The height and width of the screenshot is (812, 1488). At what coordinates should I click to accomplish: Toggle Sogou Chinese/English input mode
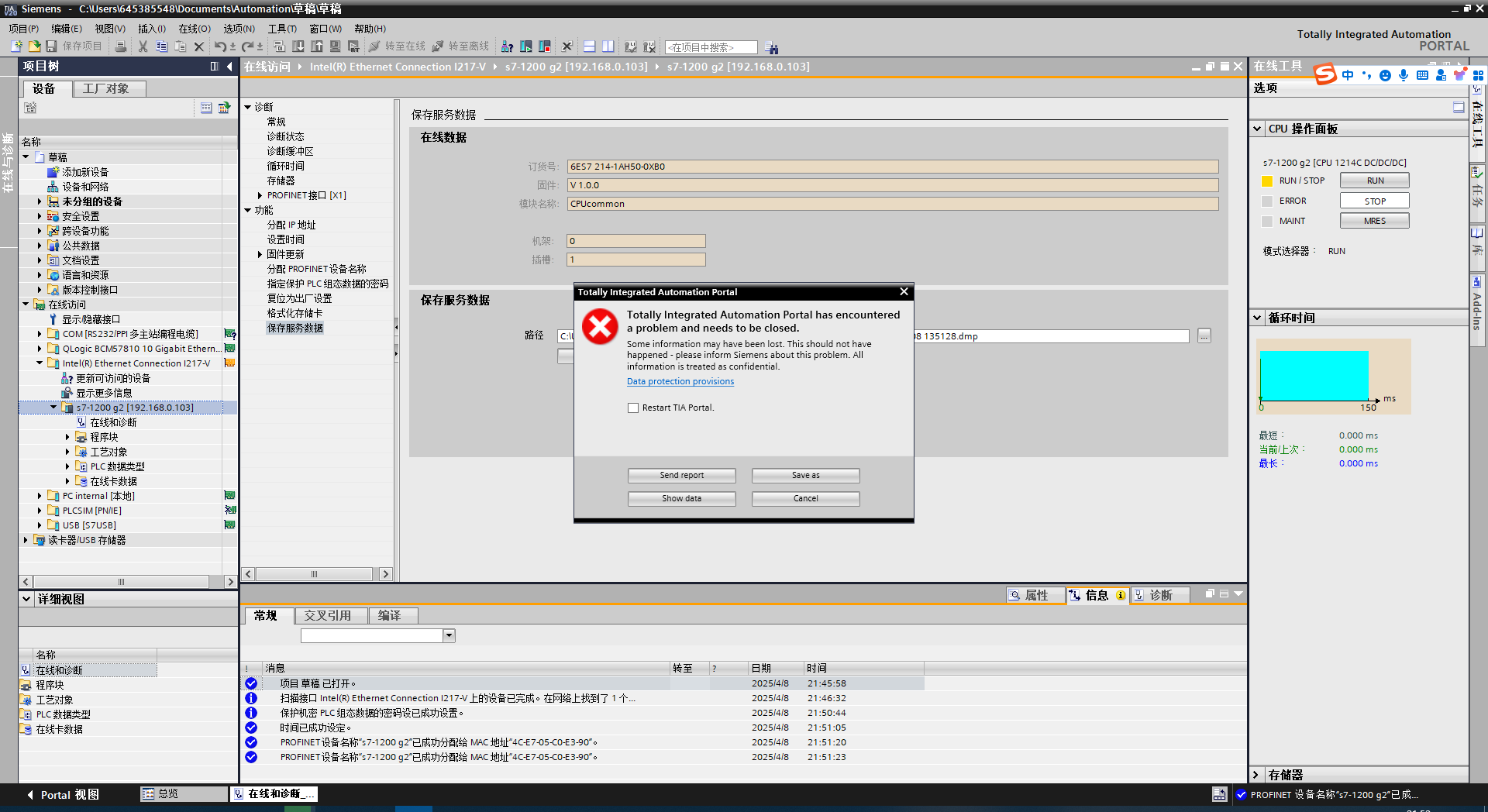(1348, 75)
